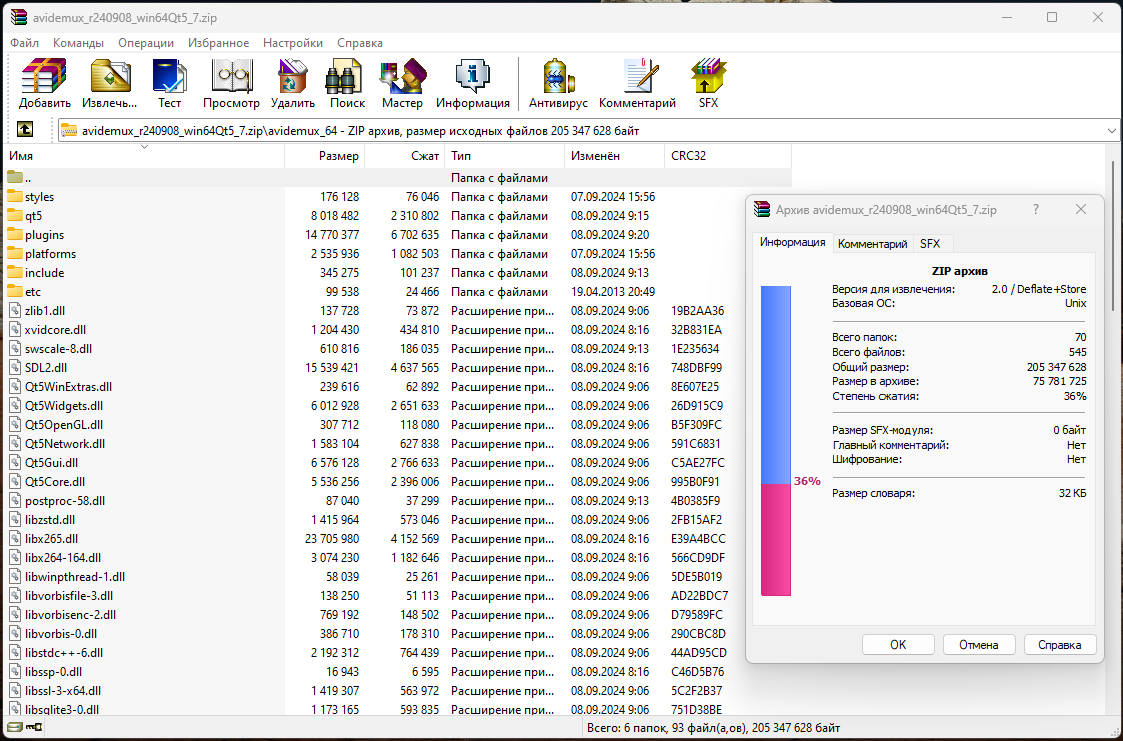Click the Извлечь (Extract) toolbar icon

point(110,77)
